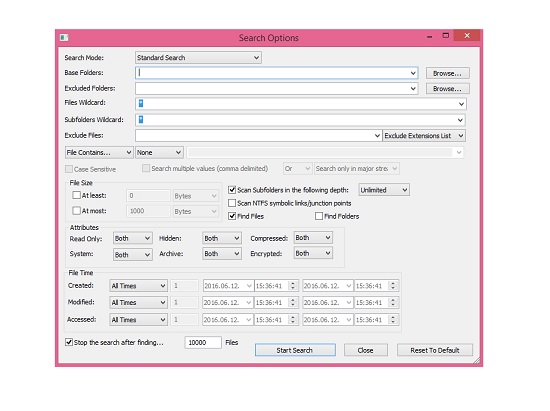This screenshot has width=550, height=411.
Task: Open the Exclude Extensions List dropdown
Action: point(424,136)
